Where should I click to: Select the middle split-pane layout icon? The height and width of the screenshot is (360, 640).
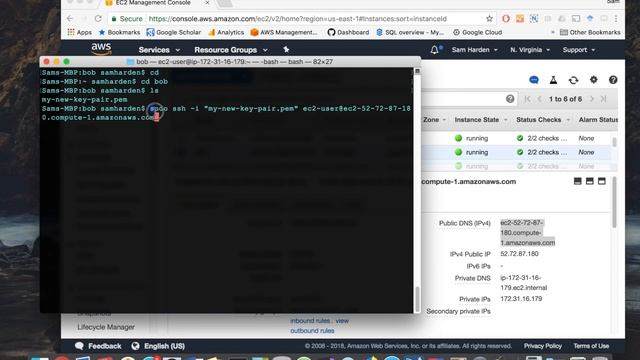pyautogui.click(x=589, y=181)
